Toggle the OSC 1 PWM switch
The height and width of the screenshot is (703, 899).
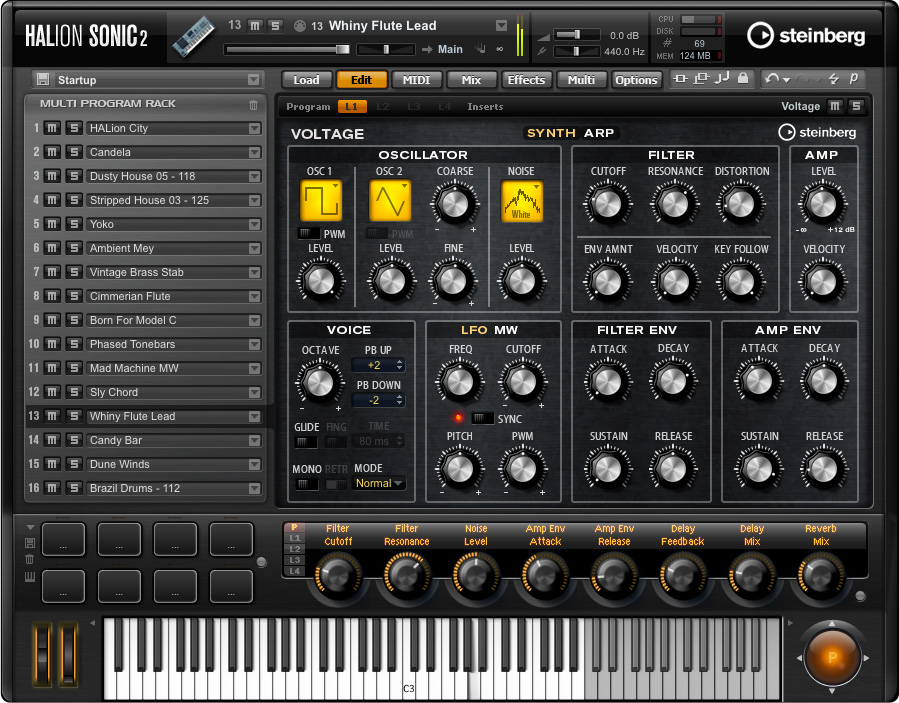[x=308, y=233]
